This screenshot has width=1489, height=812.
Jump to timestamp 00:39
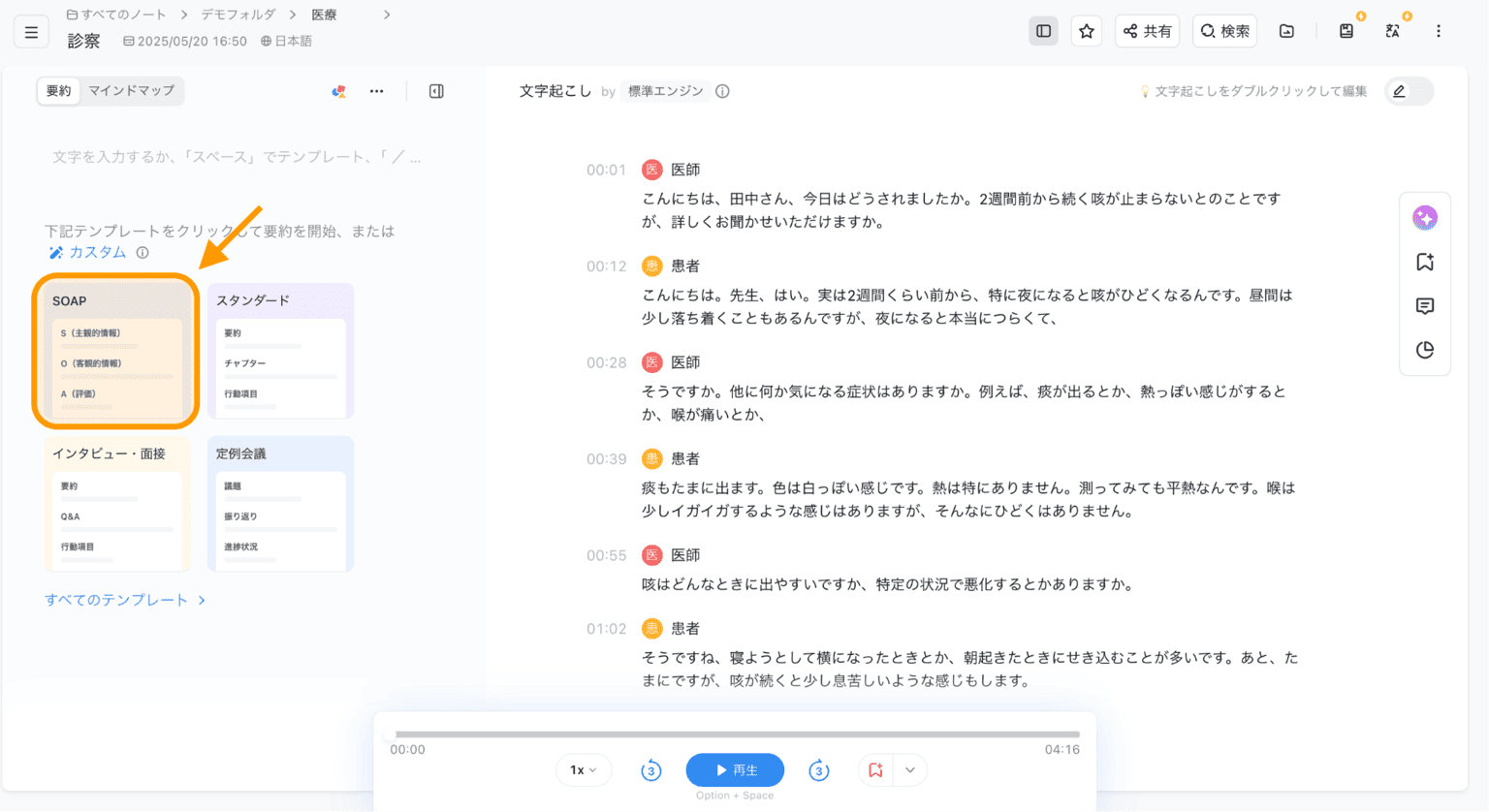point(606,458)
